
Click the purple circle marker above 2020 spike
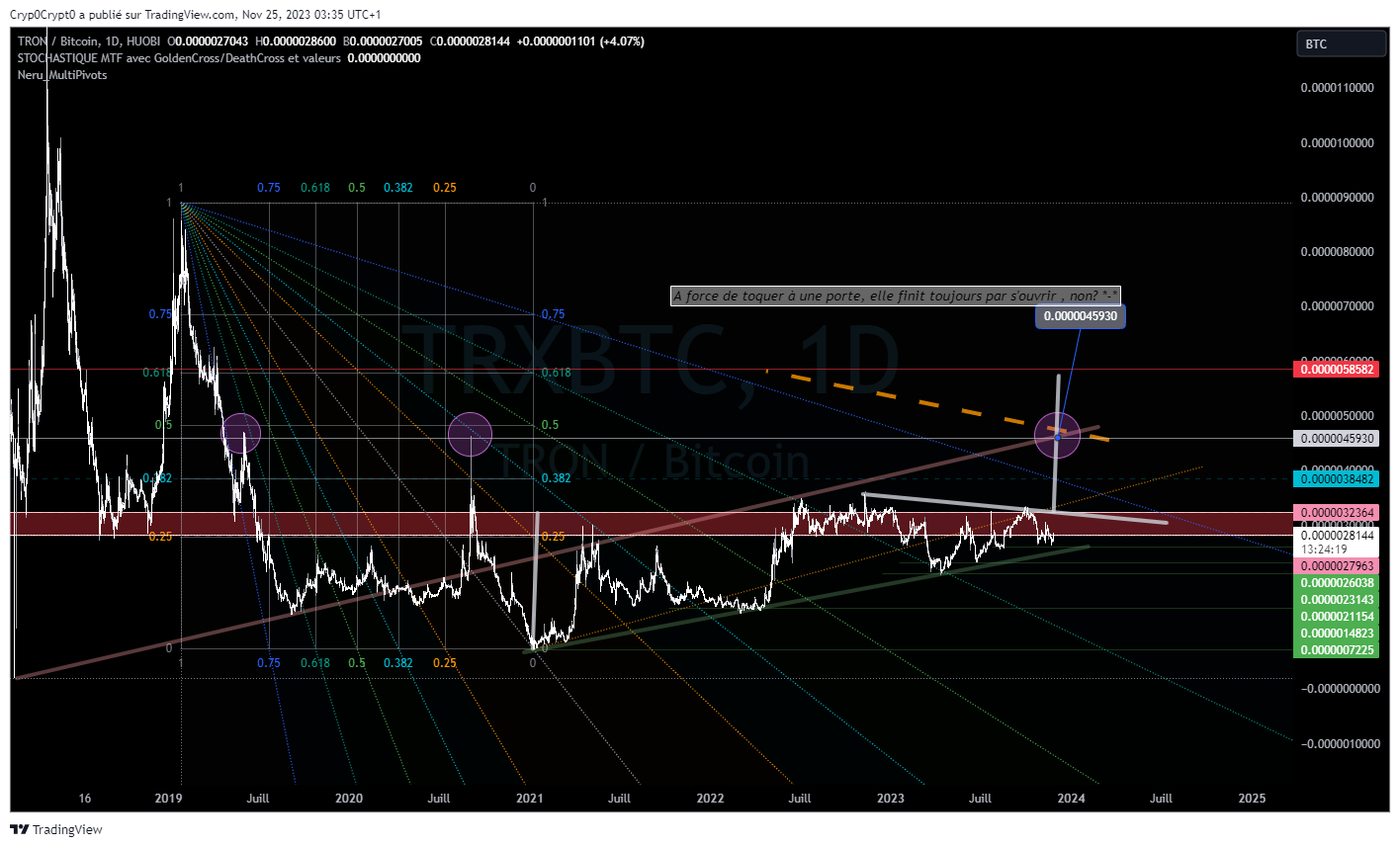tap(470, 434)
